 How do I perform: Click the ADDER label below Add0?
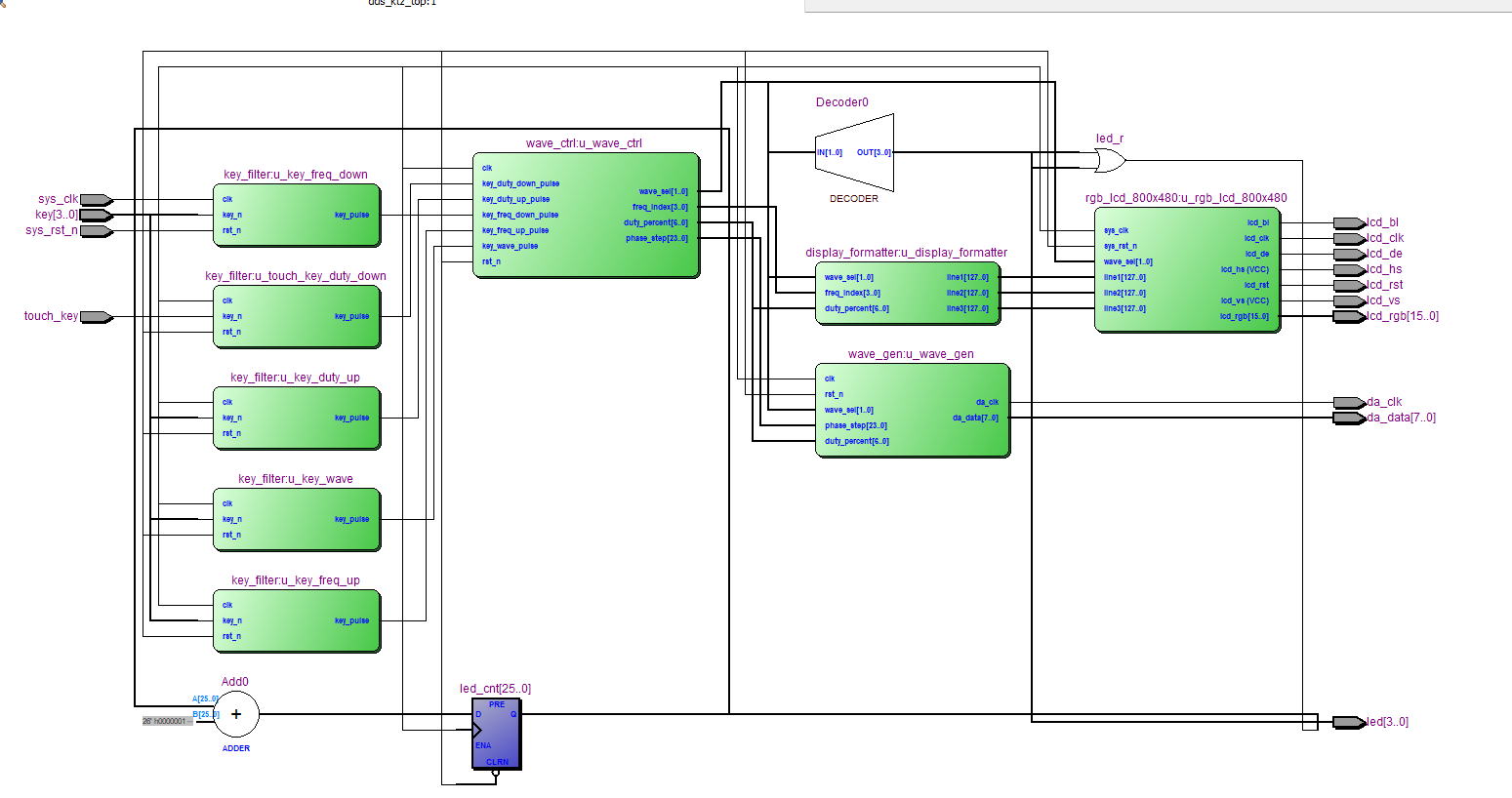(x=236, y=748)
